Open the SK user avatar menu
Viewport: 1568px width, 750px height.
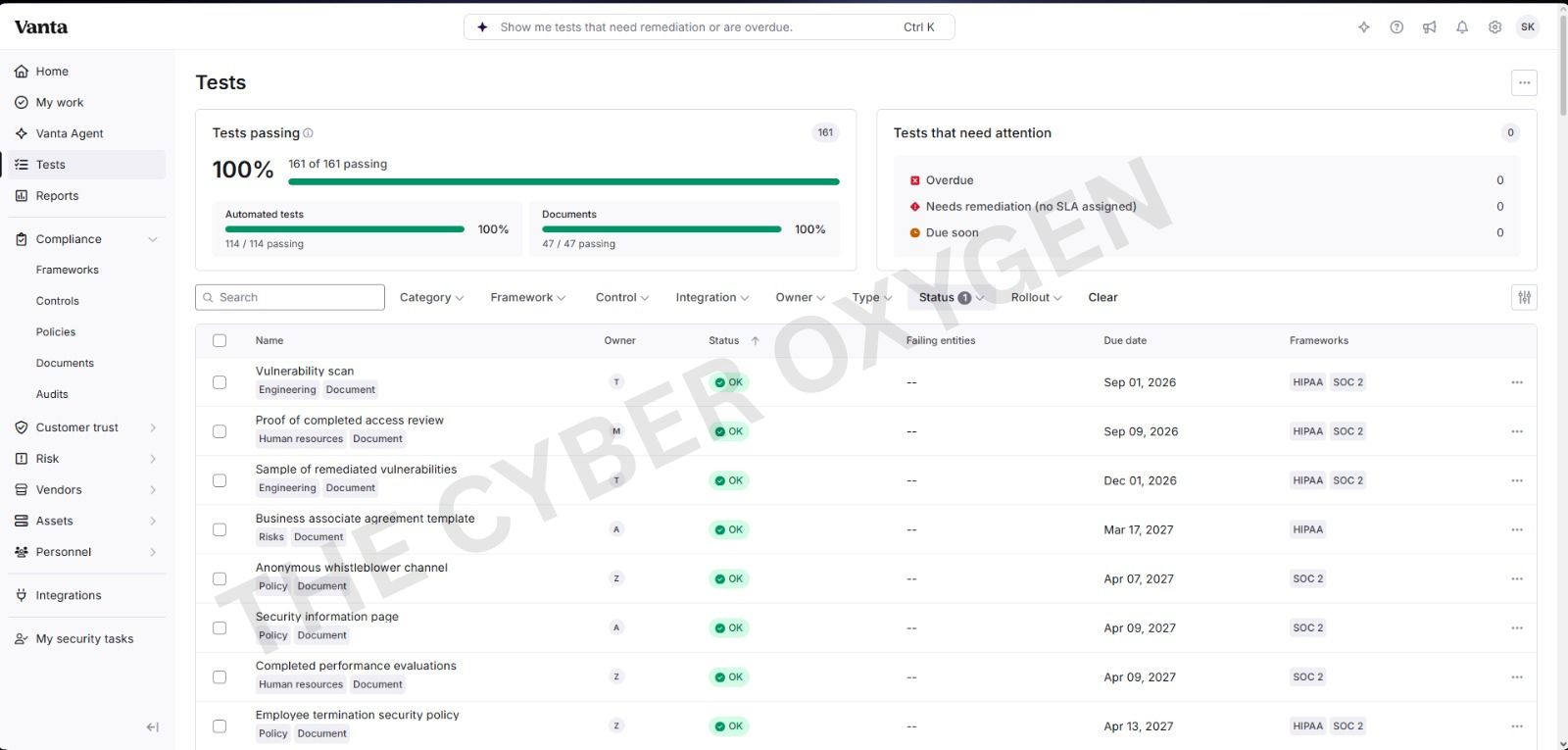point(1528,27)
